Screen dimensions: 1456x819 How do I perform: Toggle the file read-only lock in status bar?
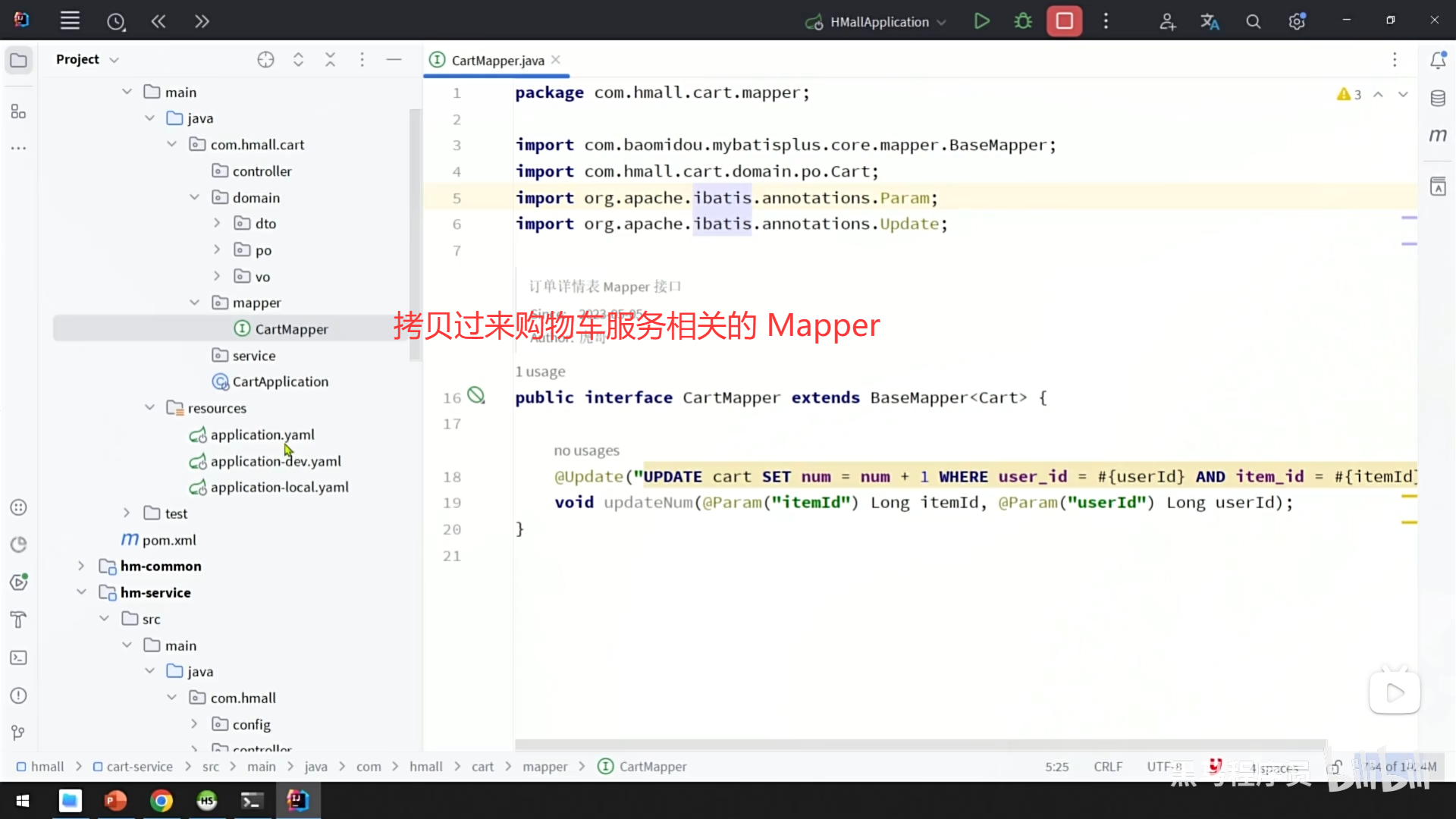pos(1335,767)
